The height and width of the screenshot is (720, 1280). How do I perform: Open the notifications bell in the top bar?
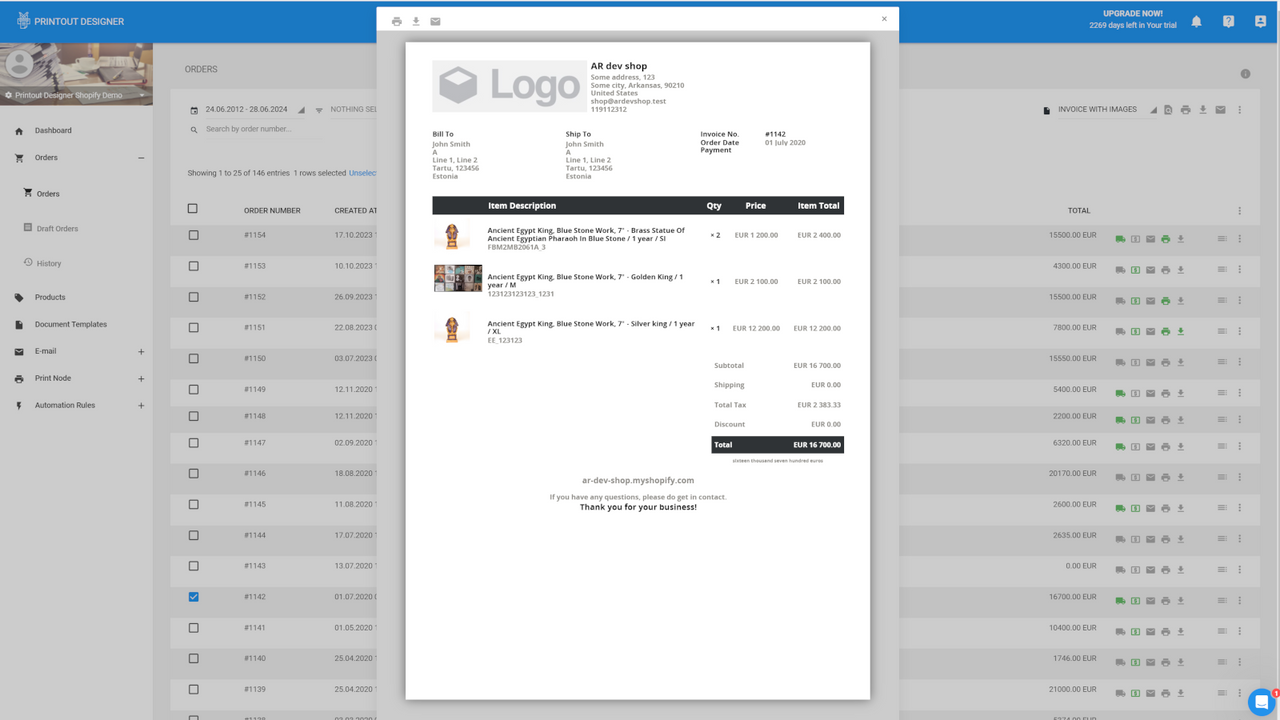coord(1196,20)
